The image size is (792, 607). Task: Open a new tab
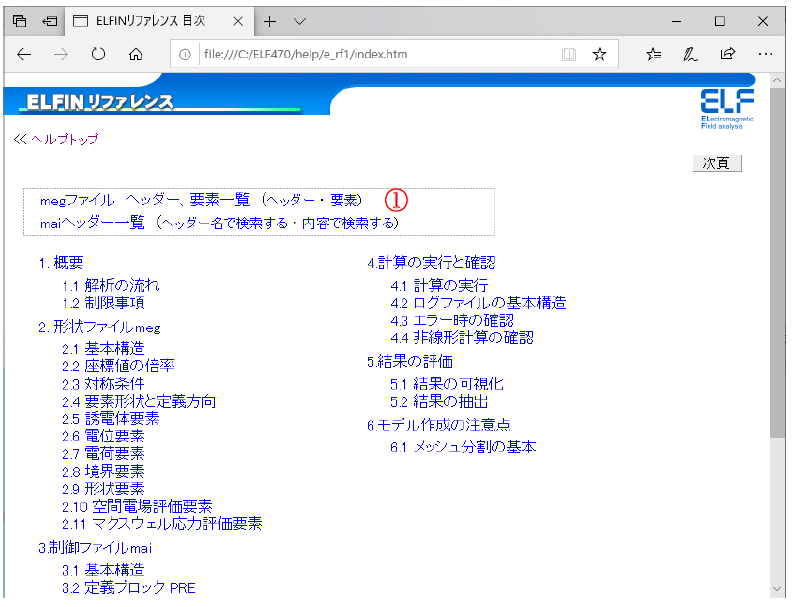click(270, 21)
